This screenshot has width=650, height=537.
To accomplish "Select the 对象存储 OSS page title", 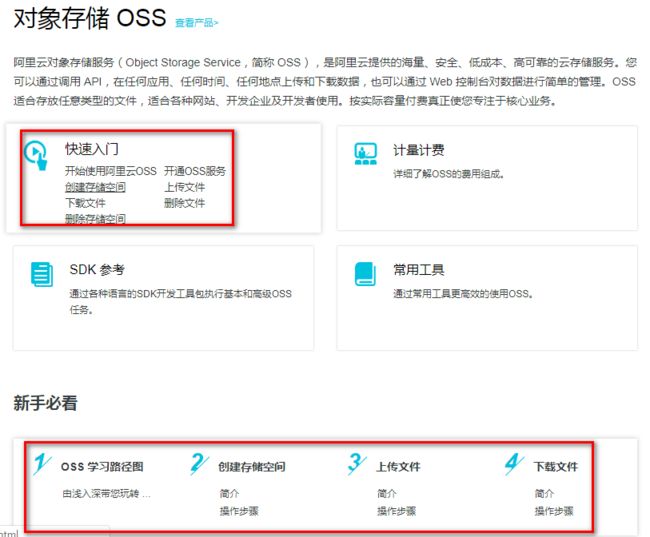I will [90, 18].
